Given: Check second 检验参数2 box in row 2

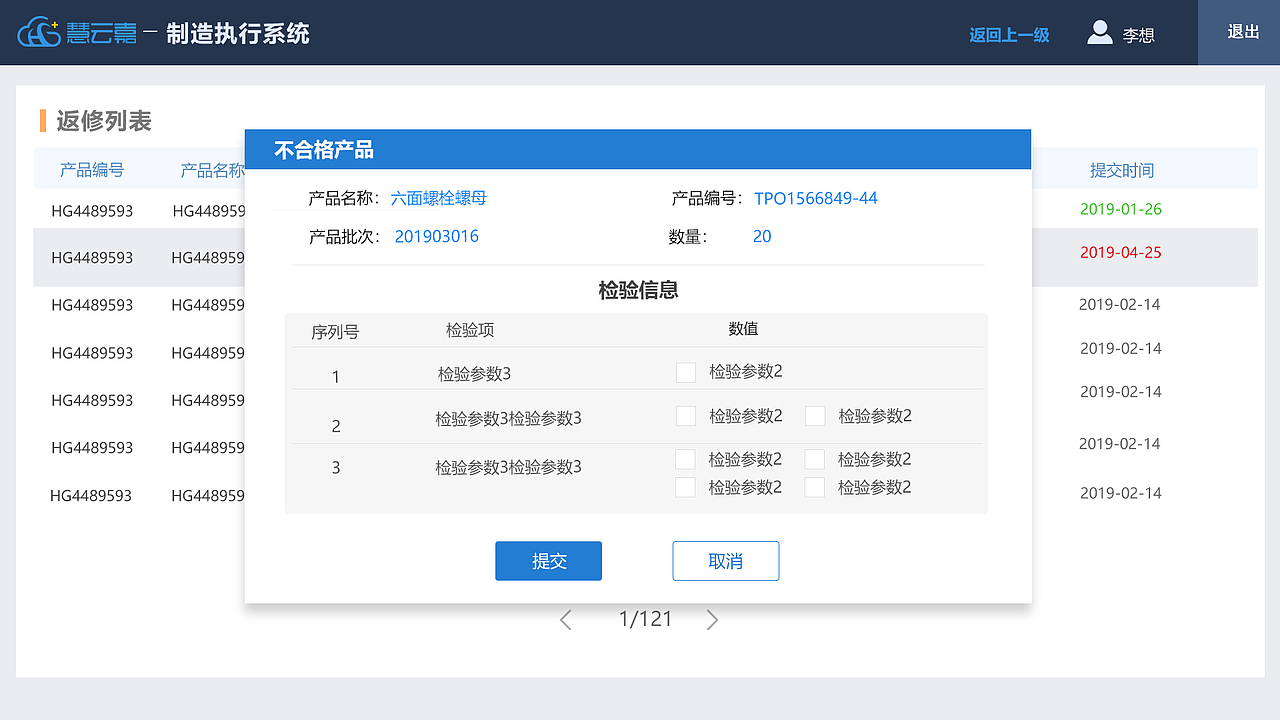Looking at the screenshot, I should (x=815, y=416).
